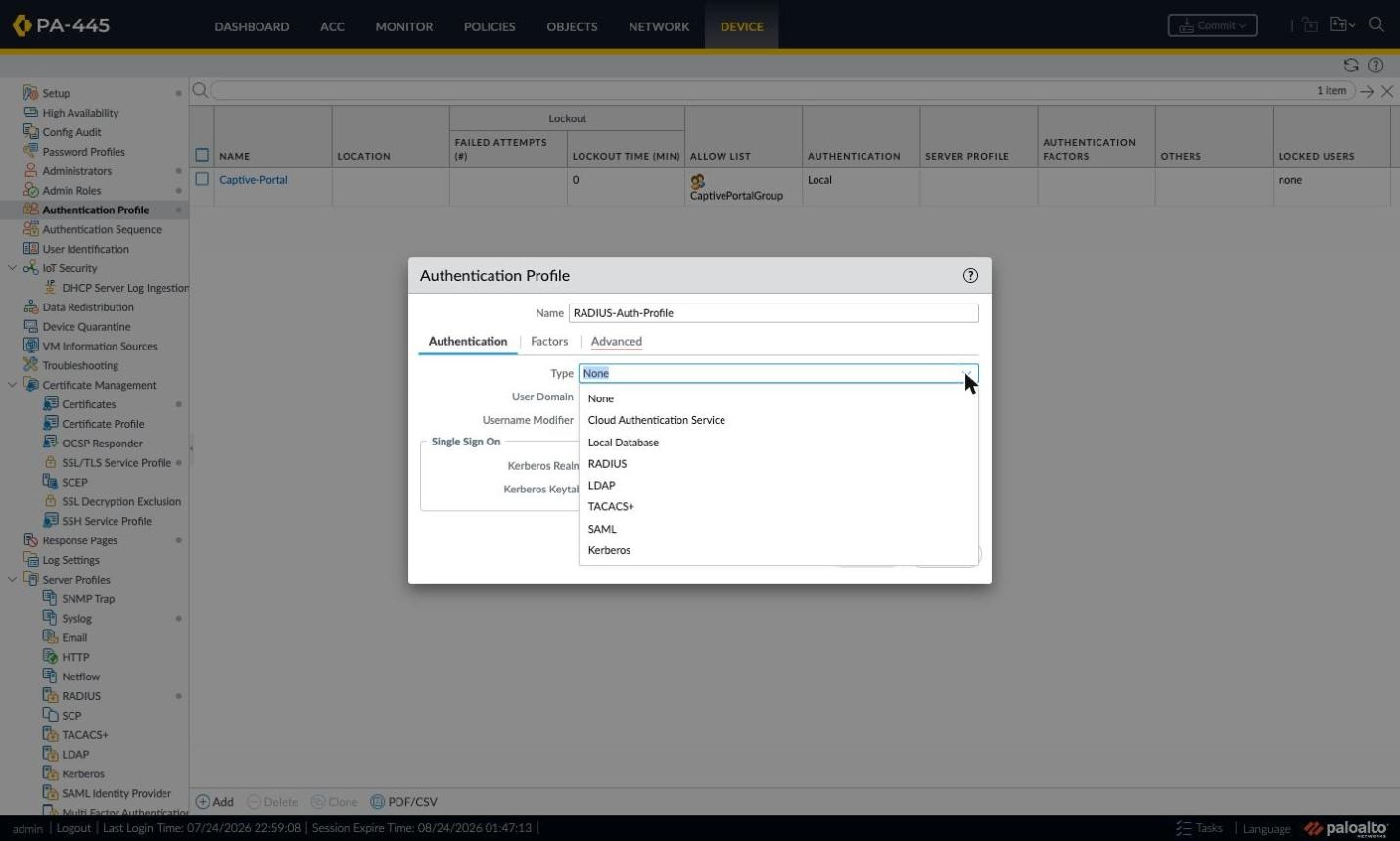Click the Password Profiles icon
The width and height of the screenshot is (1400, 841).
(x=30, y=152)
